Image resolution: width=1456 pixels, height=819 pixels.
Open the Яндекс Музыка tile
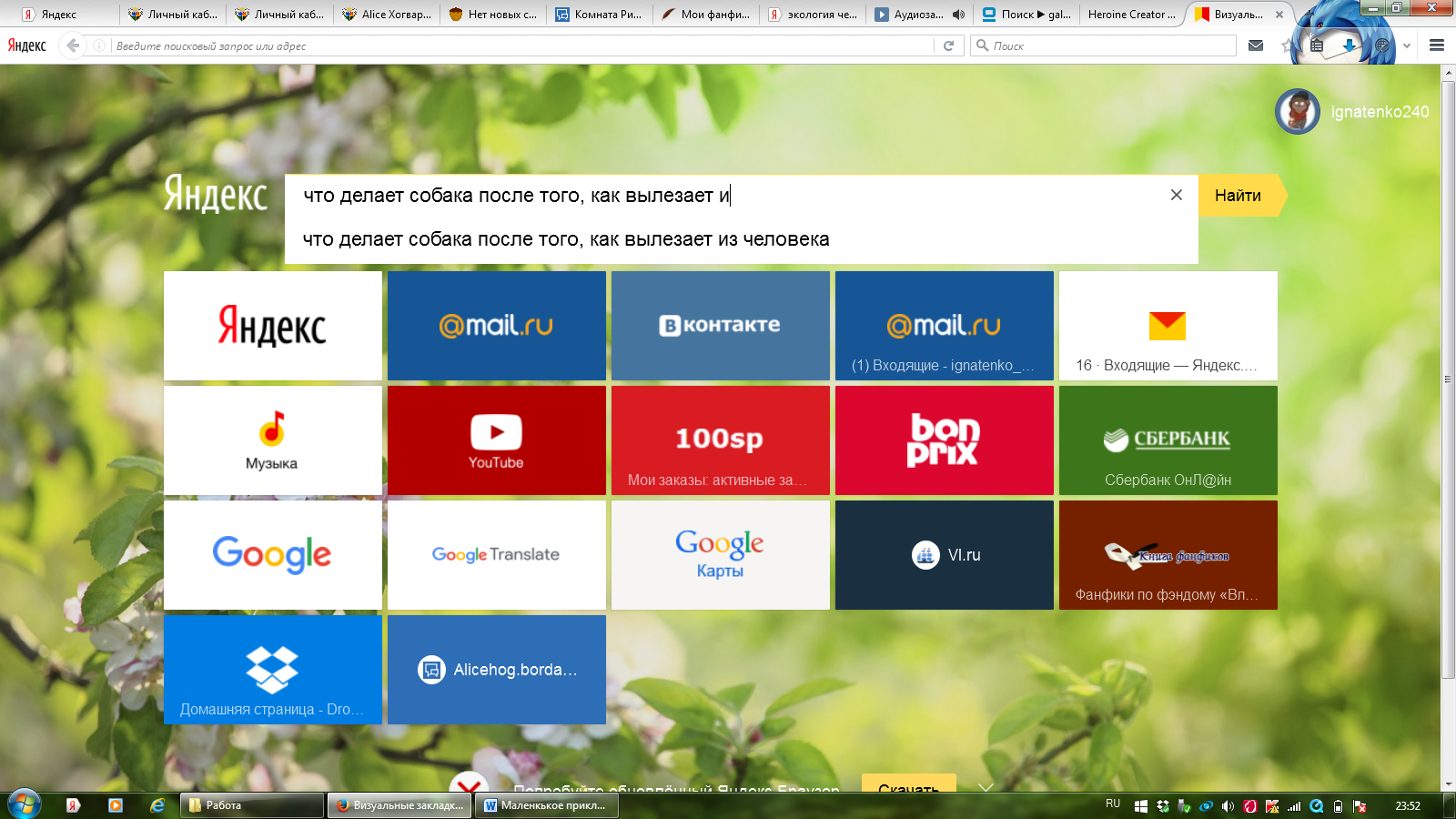(x=273, y=440)
